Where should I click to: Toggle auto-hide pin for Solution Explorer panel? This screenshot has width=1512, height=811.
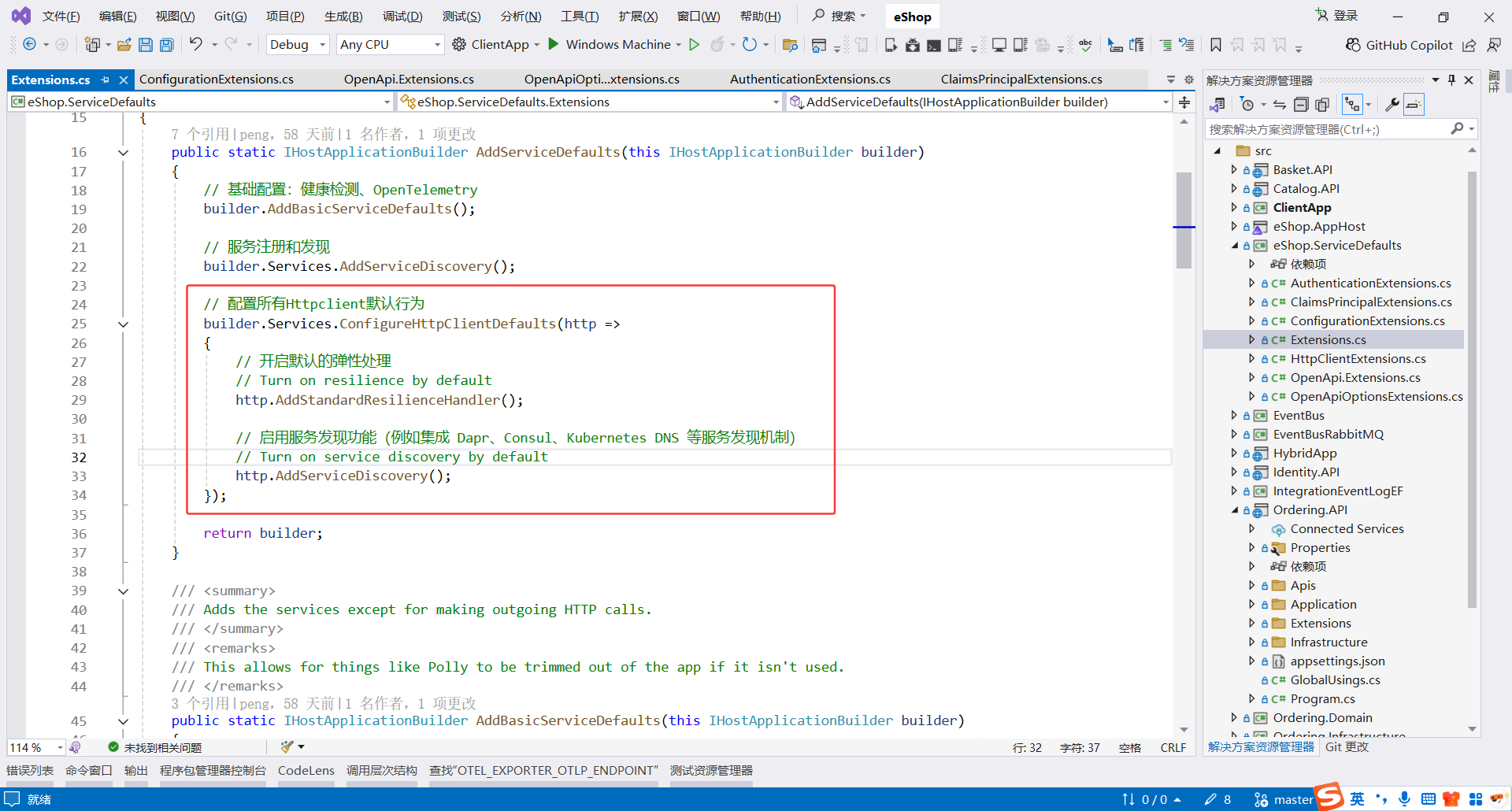point(1452,80)
